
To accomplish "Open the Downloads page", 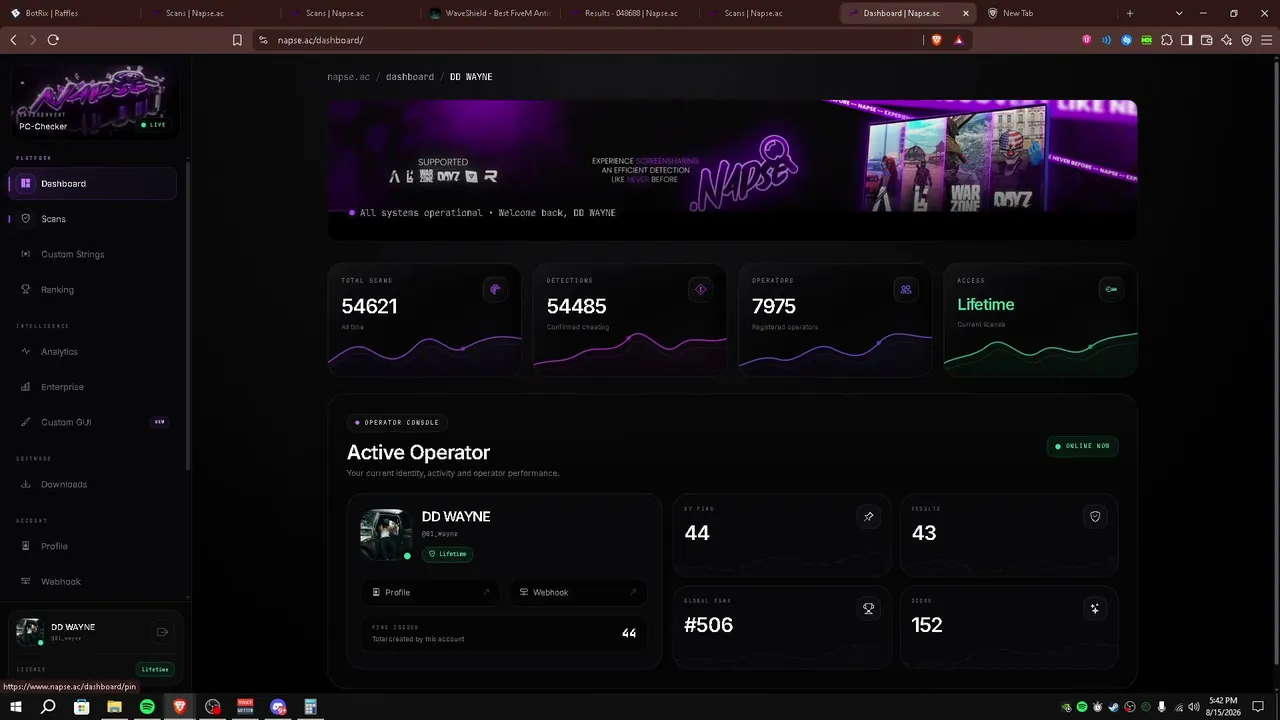I will 92,484.
